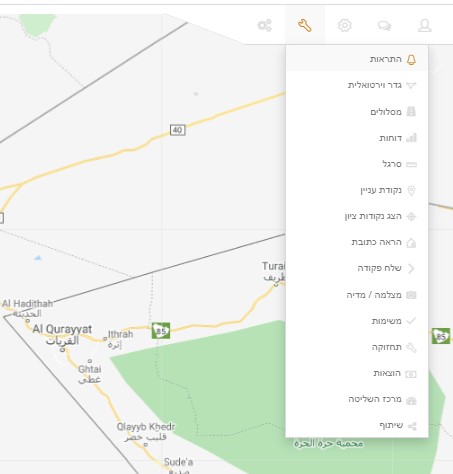Viewport: 453px width, 474px height.
Task: Open the chat bubbles icon
Action: point(384,26)
